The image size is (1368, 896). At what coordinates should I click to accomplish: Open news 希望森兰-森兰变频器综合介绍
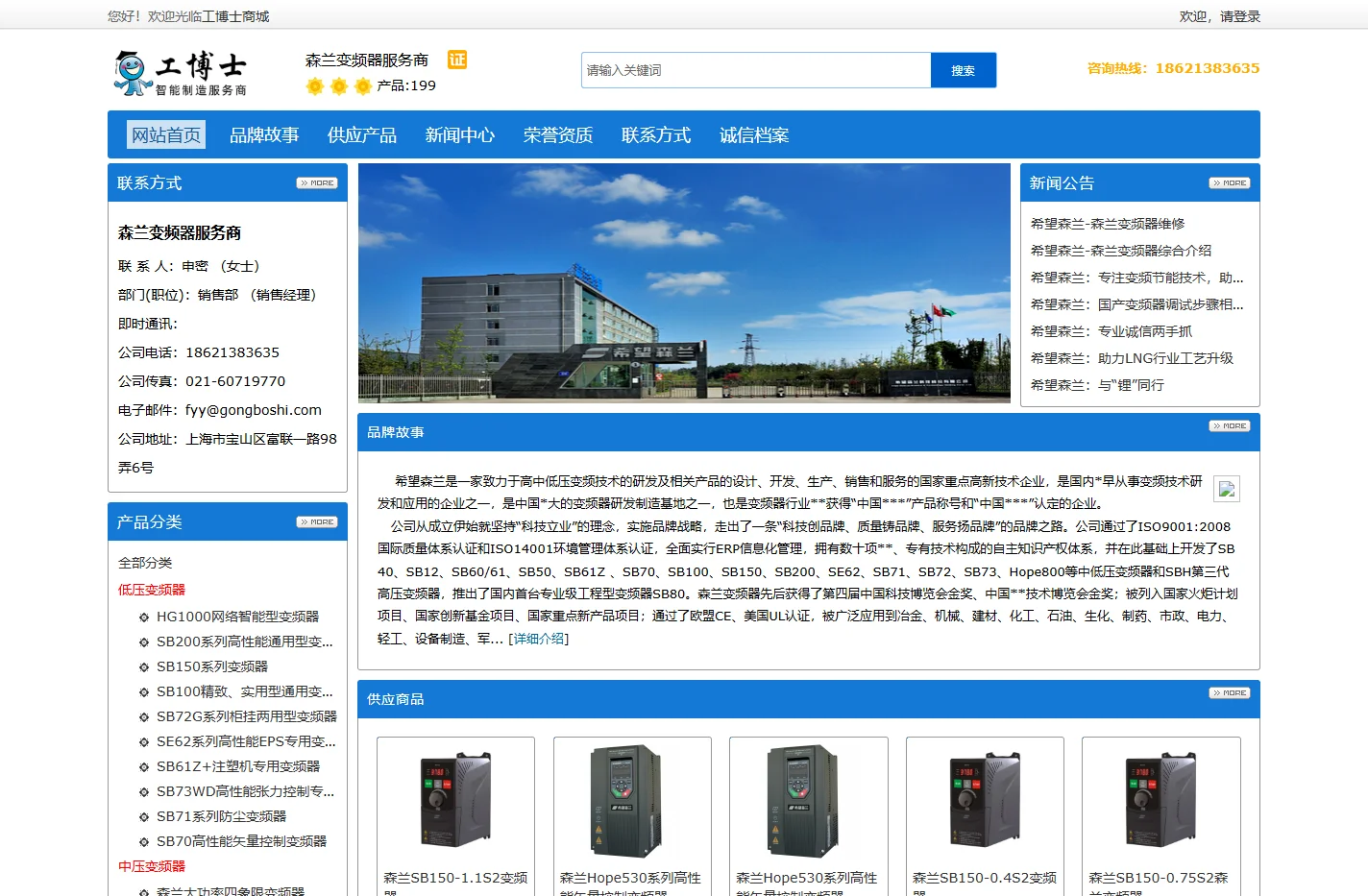click(1121, 251)
